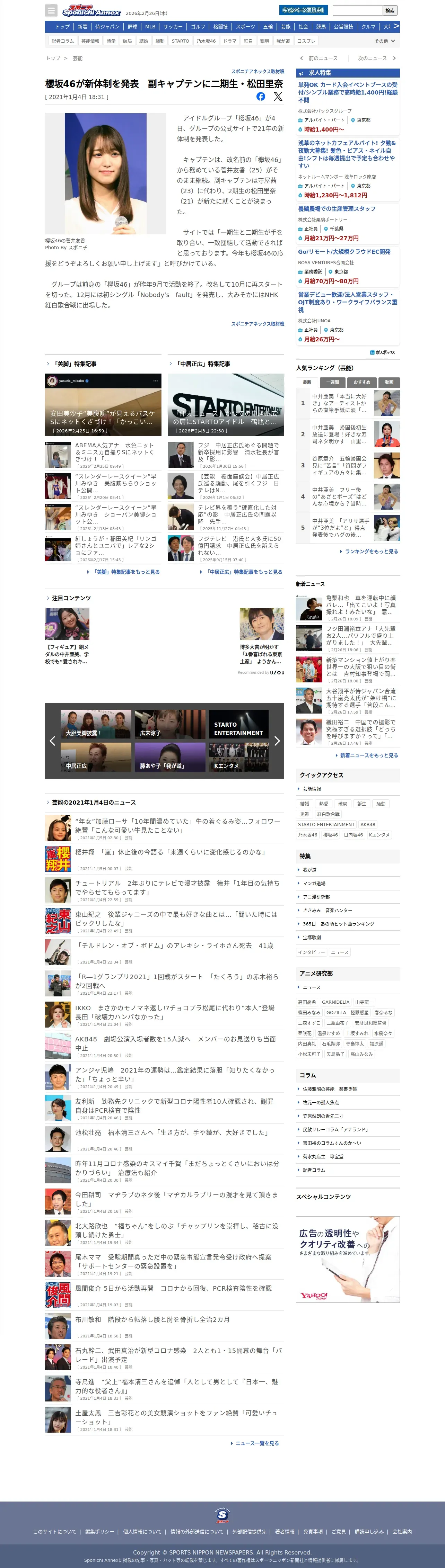Focus the header search text field

(x=357, y=10)
